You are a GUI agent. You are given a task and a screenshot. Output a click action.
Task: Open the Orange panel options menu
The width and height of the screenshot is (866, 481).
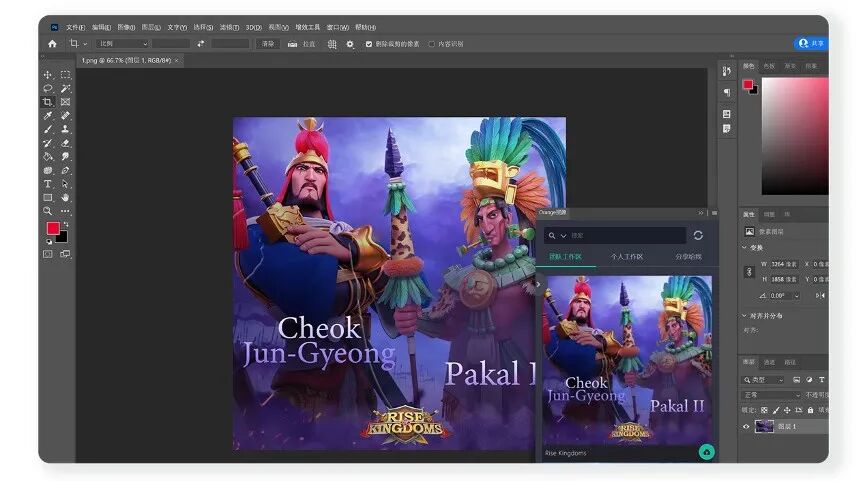[x=714, y=213]
